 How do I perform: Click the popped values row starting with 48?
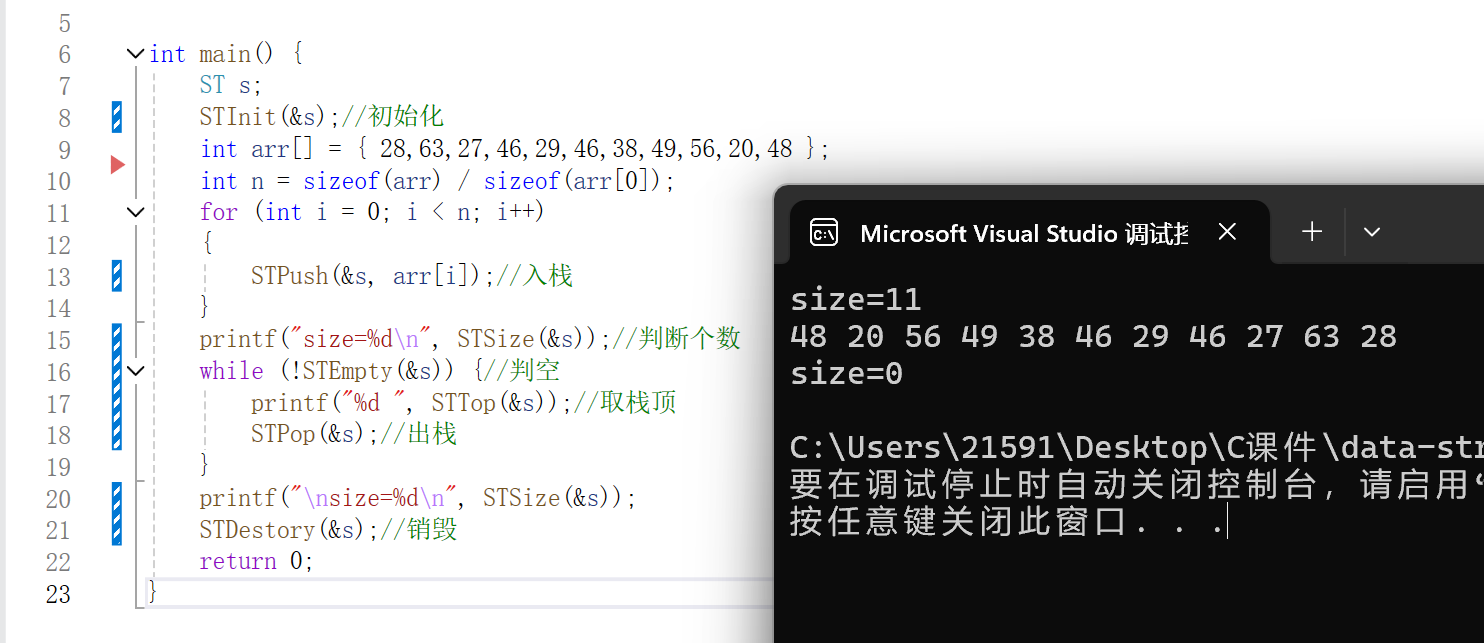1093,336
